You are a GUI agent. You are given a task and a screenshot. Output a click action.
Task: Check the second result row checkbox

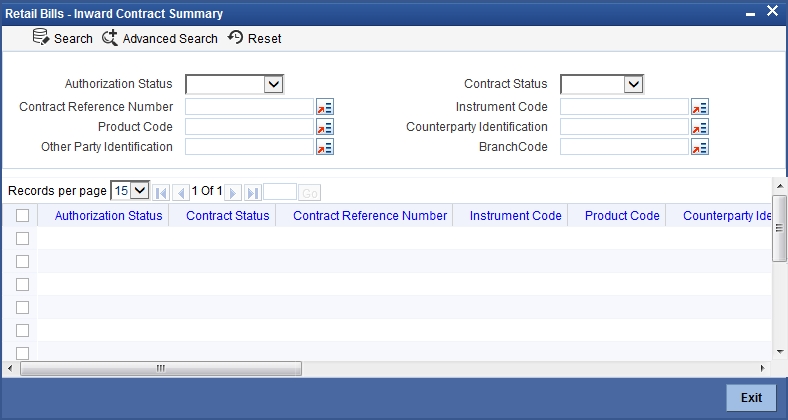coord(23,261)
